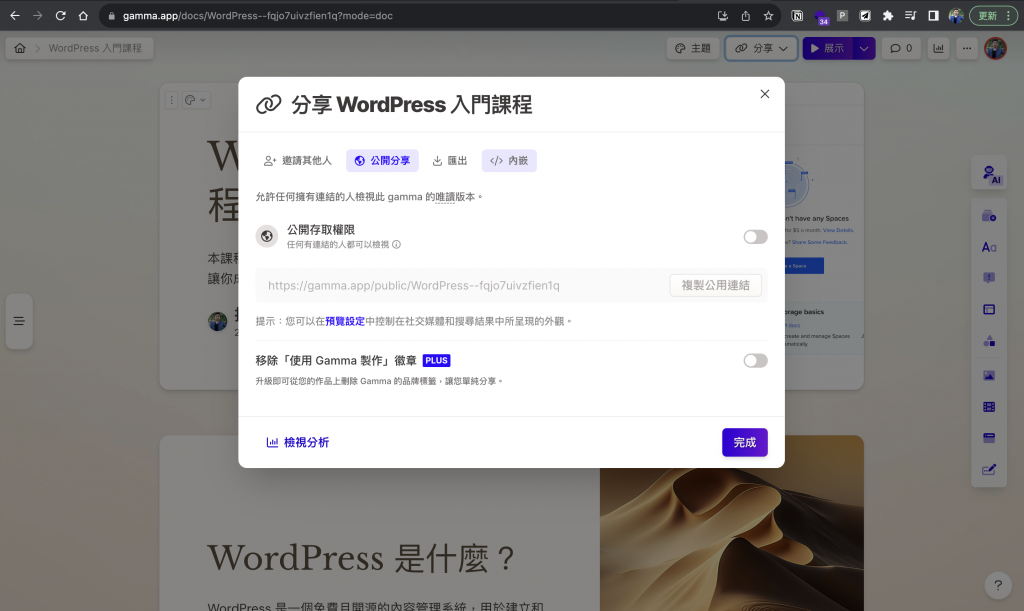Open the browser side panel icon

click(x=933, y=16)
